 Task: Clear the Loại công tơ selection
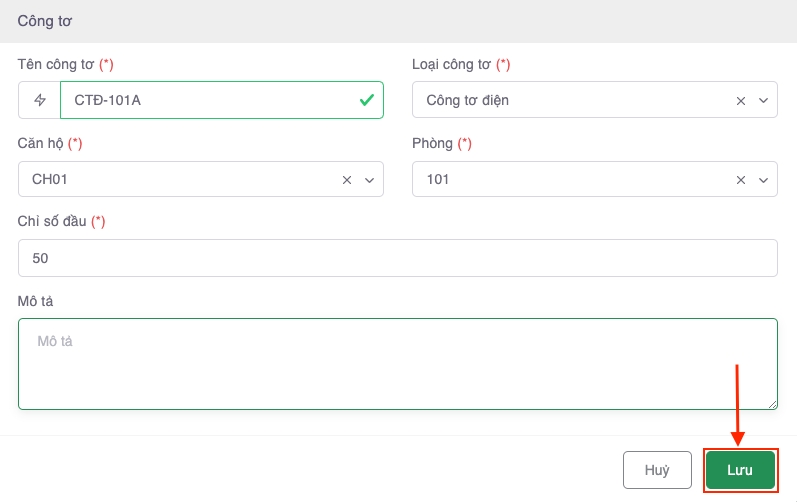point(741,101)
